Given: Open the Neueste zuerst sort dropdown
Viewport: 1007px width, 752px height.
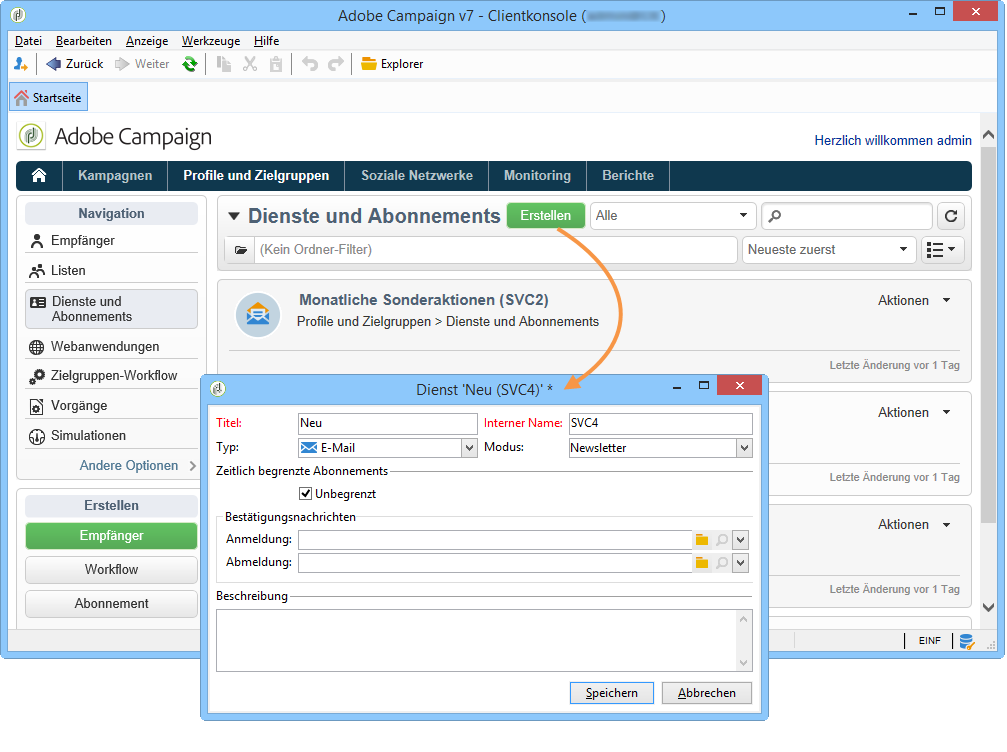Looking at the screenshot, I should click(x=829, y=250).
